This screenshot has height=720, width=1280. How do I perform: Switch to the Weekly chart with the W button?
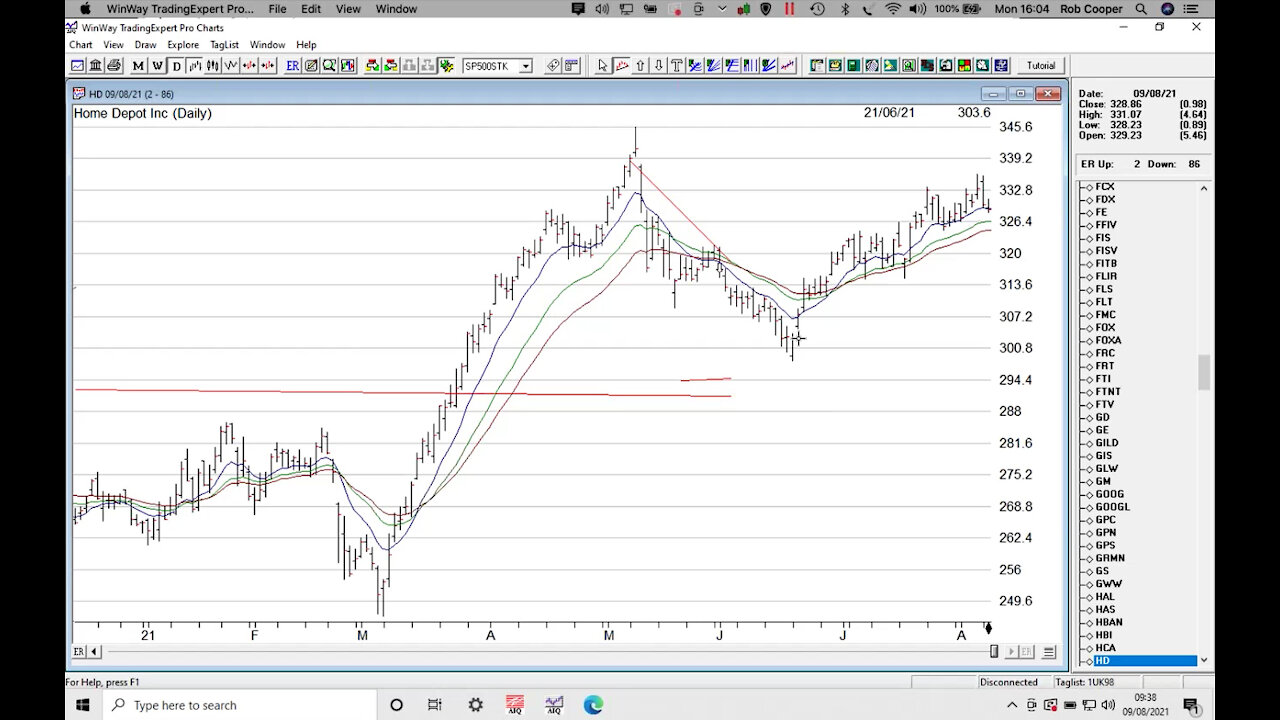tap(158, 66)
